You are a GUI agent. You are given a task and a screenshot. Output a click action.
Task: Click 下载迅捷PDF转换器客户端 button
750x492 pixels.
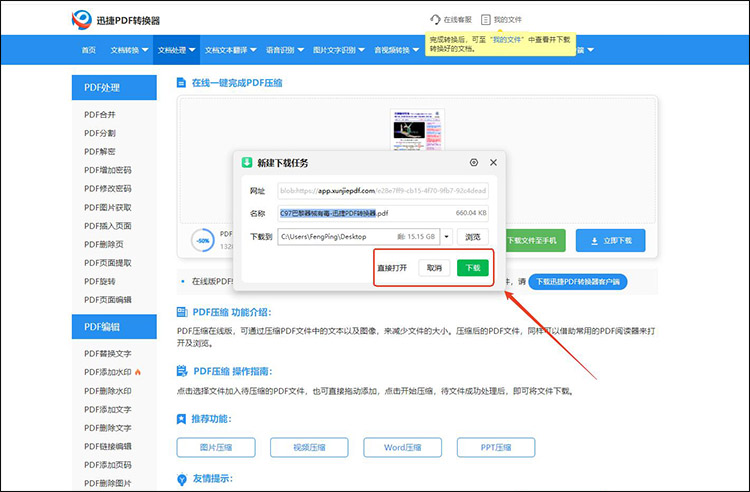pyautogui.click(x=578, y=282)
